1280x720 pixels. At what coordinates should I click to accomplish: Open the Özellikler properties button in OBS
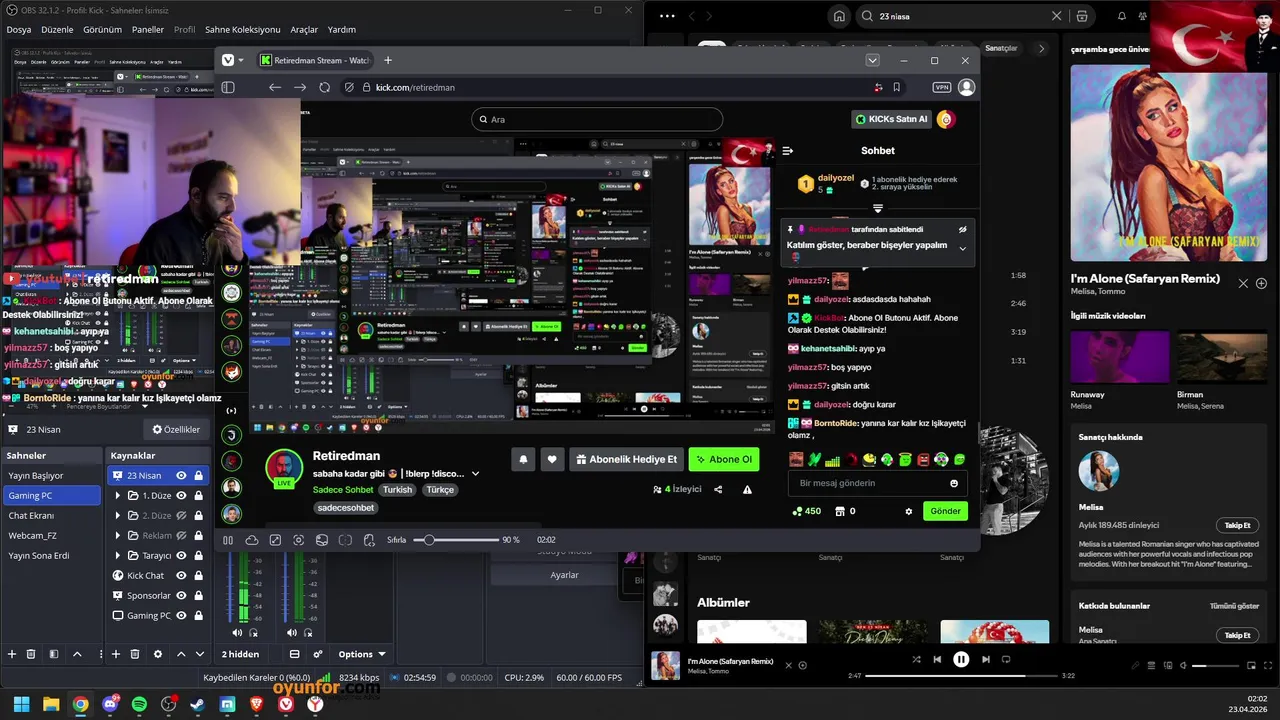point(176,429)
